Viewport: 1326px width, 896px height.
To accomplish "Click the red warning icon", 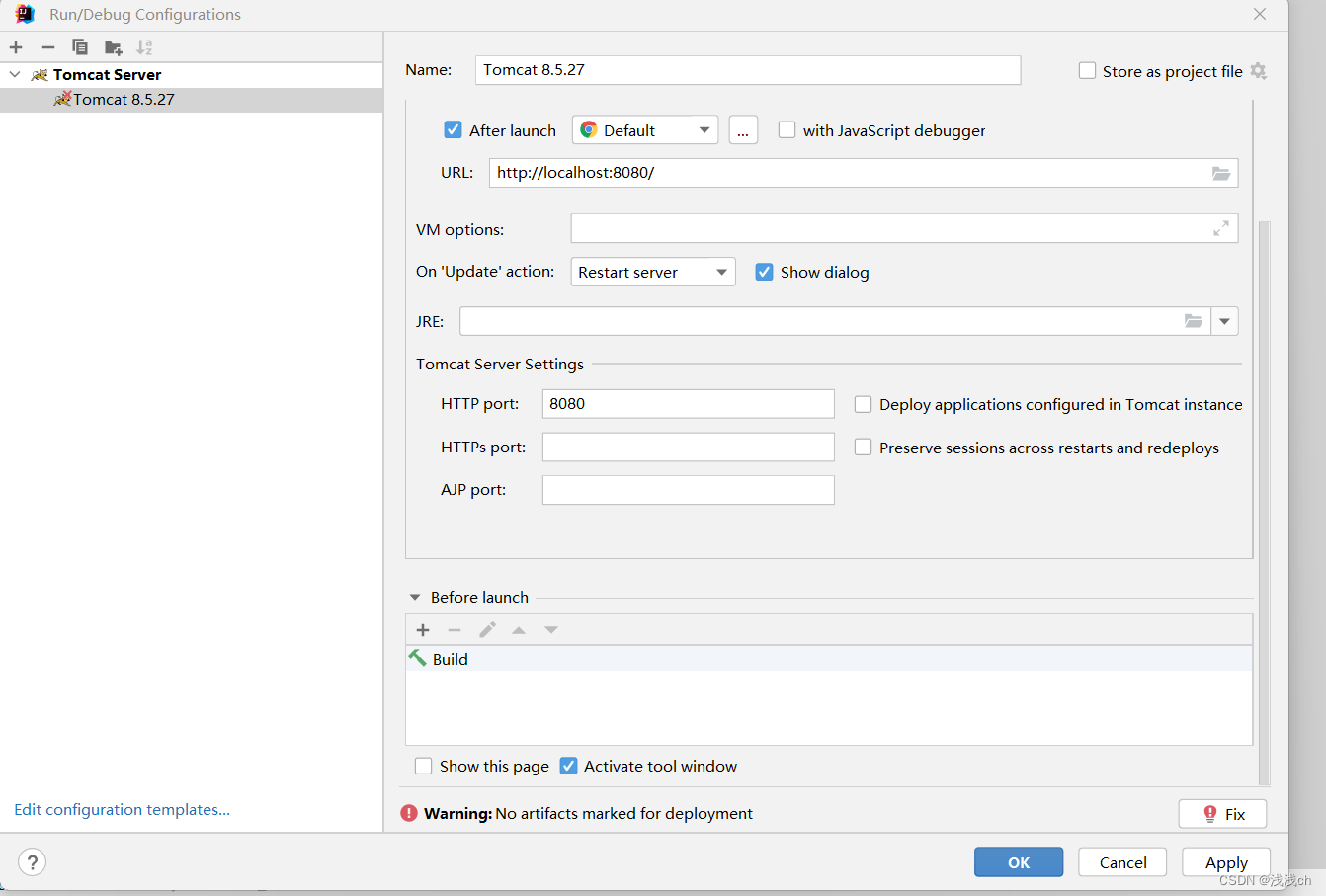I will [409, 813].
